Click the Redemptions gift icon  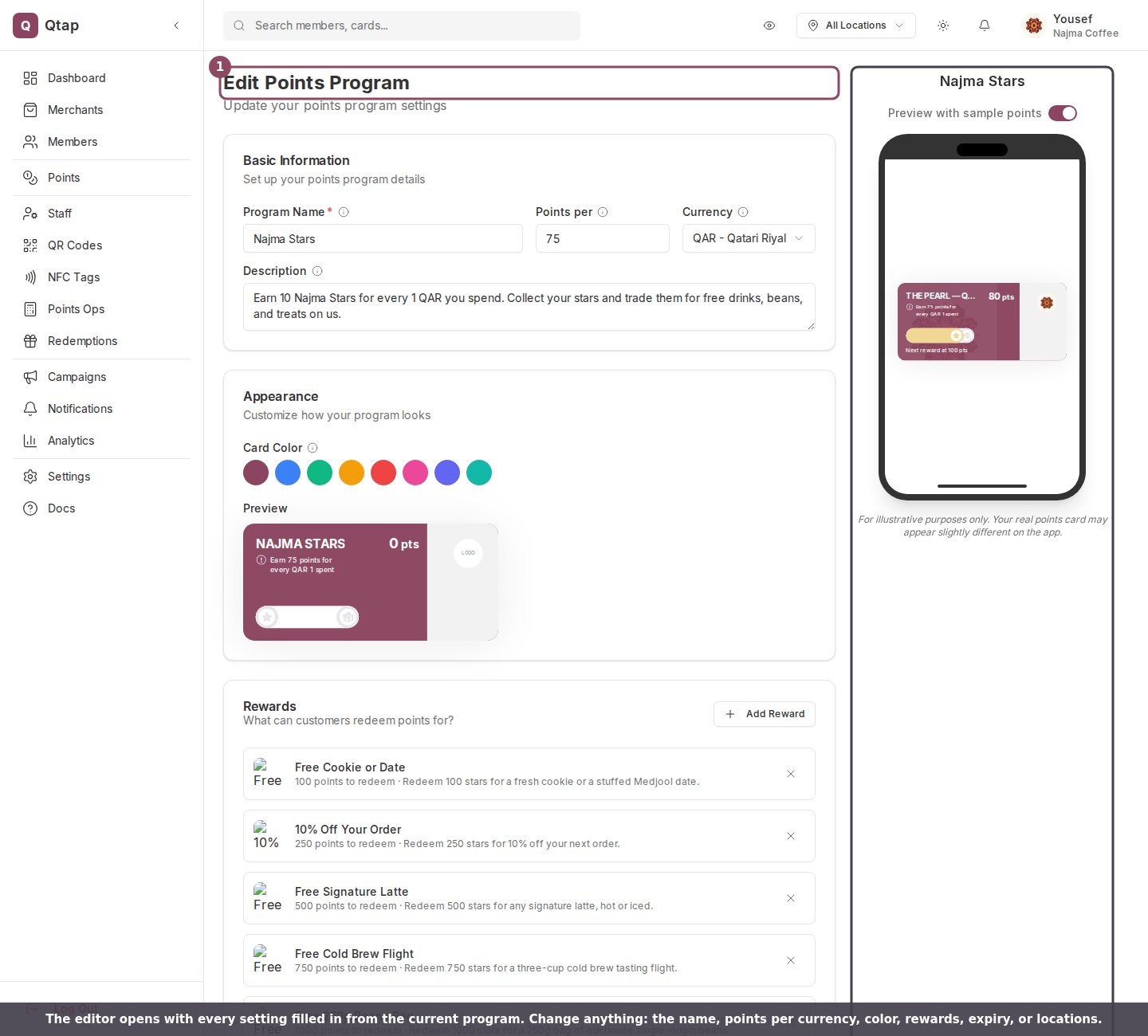click(x=30, y=341)
